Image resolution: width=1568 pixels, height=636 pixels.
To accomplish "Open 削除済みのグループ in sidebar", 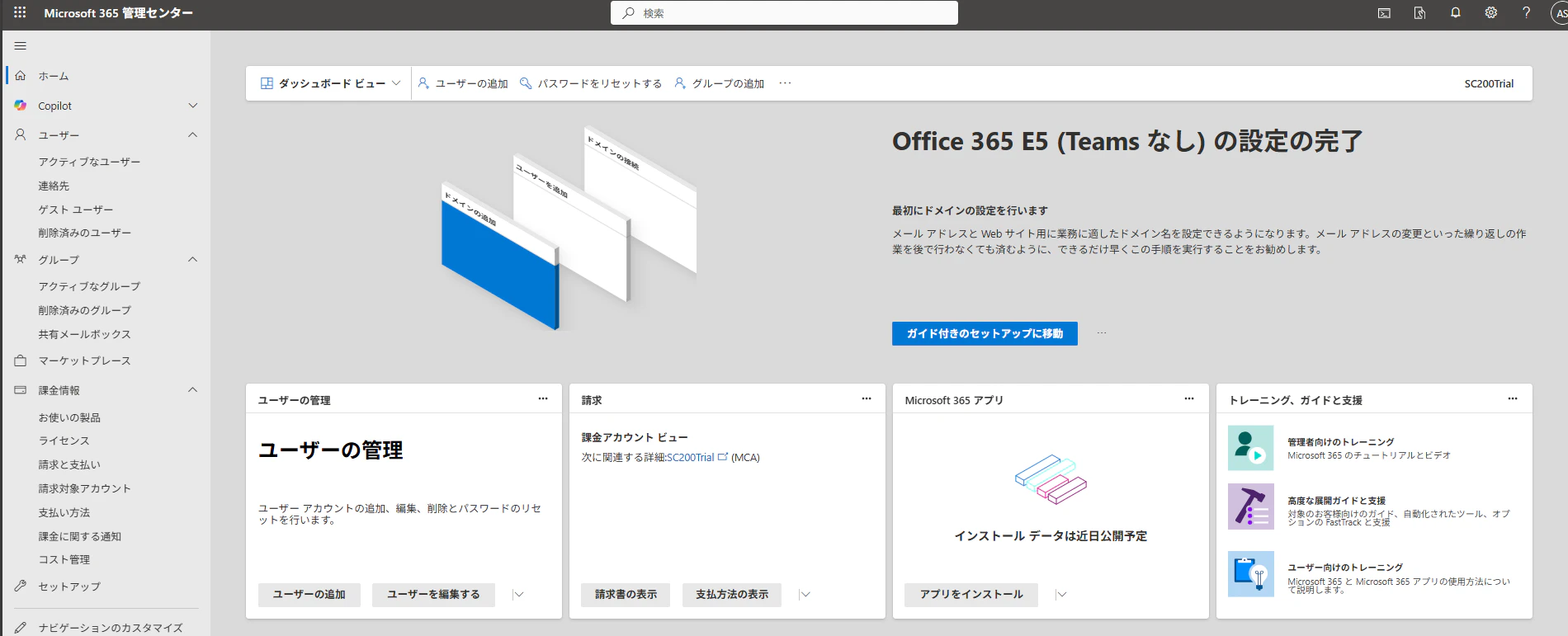I will tap(85, 310).
